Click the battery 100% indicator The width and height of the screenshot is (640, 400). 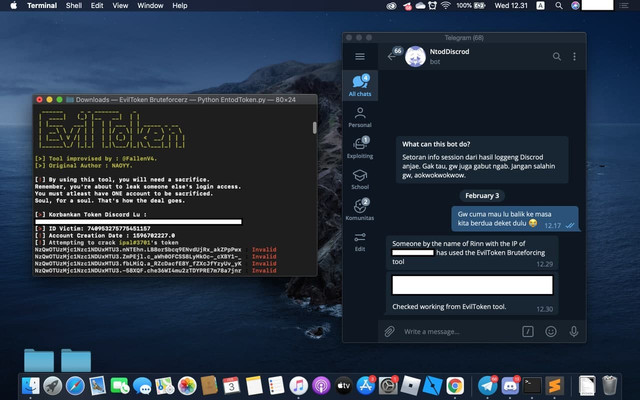pos(471,5)
